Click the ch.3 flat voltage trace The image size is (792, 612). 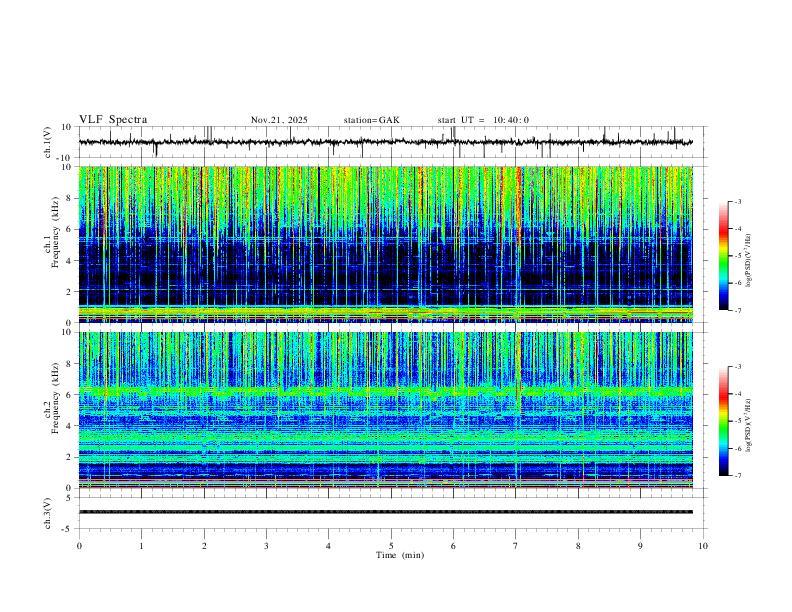coord(386,512)
